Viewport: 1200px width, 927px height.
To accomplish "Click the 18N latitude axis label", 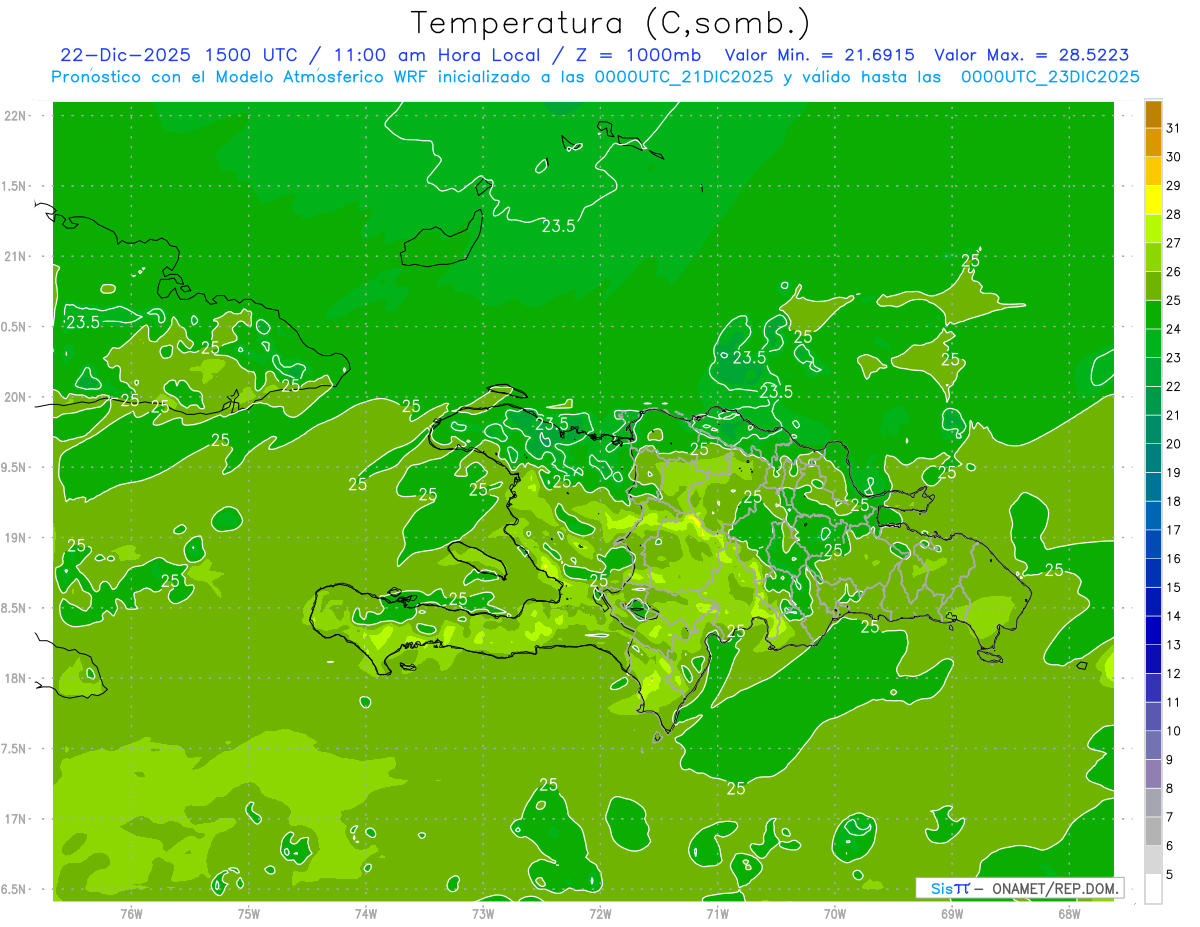I will [x=15, y=678].
